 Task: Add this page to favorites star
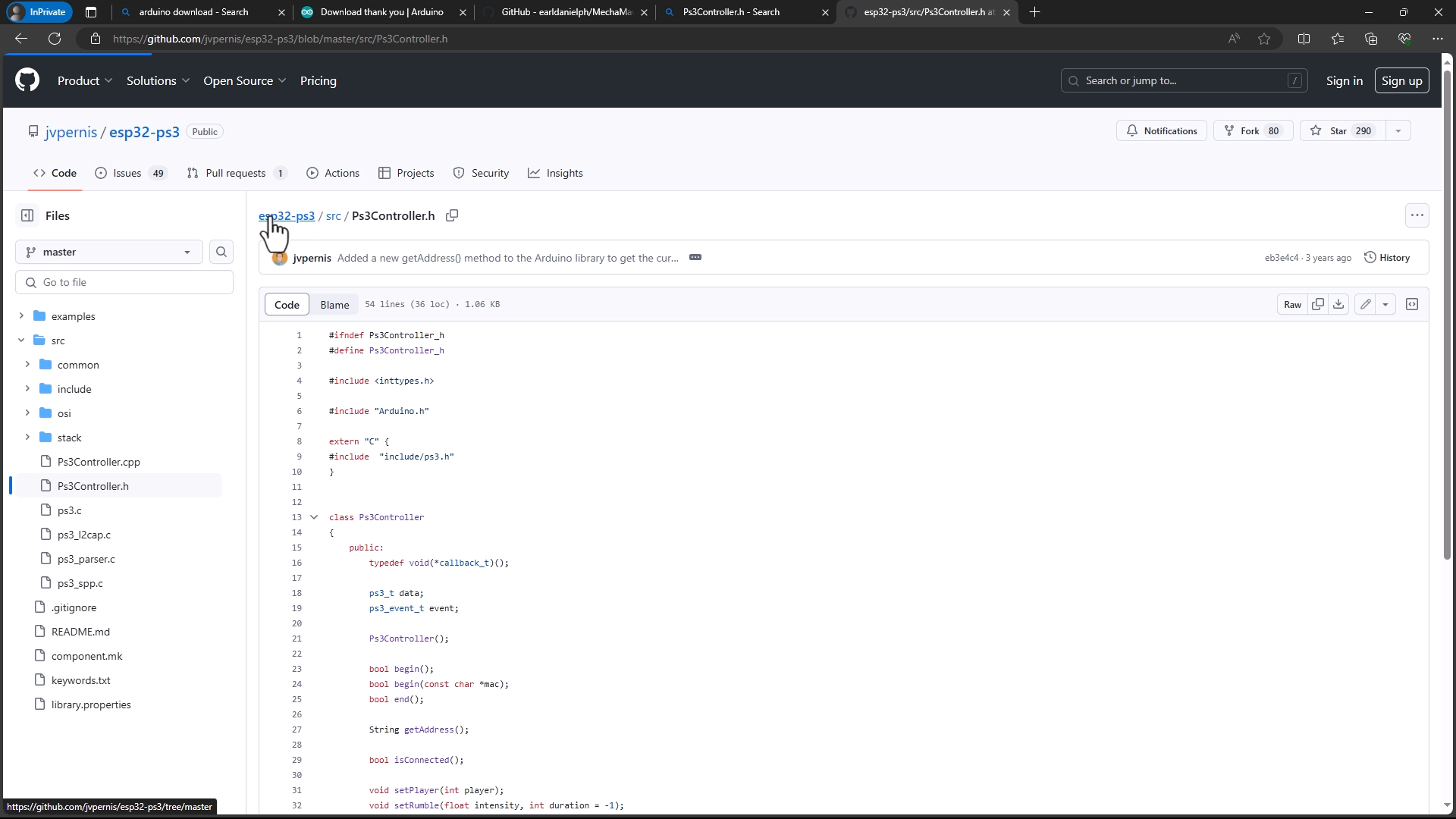click(1264, 39)
